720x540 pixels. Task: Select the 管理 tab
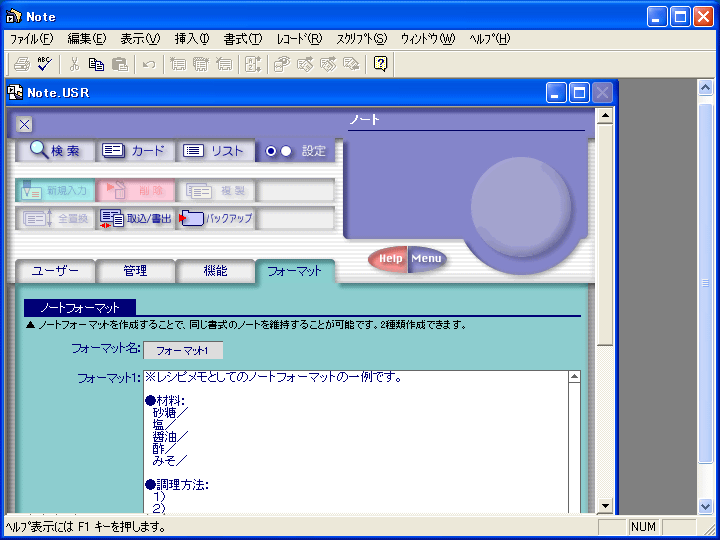pos(135,271)
